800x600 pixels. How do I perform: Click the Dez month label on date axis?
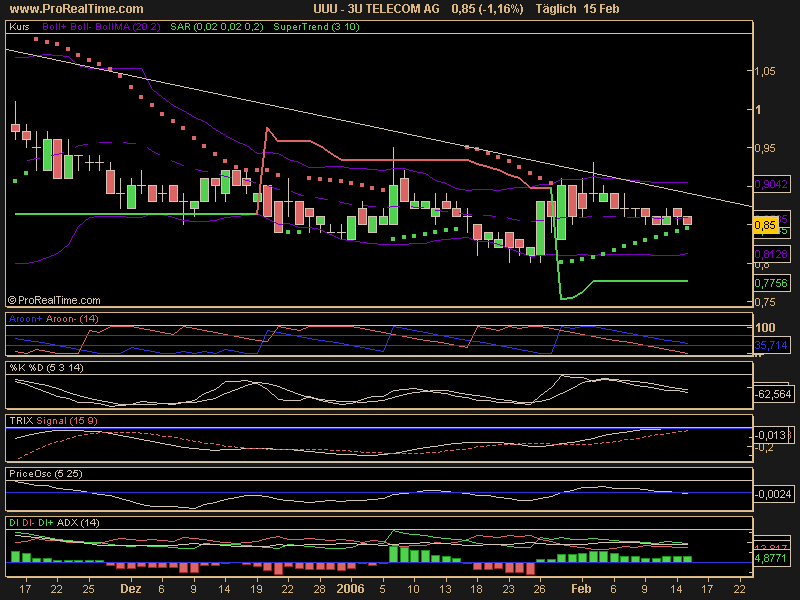click(x=131, y=589)
